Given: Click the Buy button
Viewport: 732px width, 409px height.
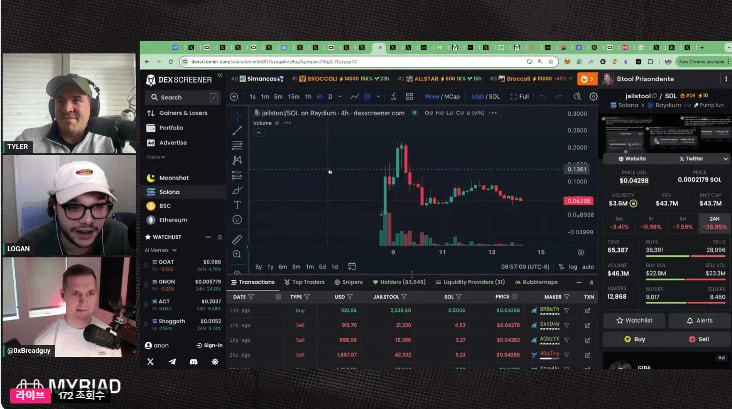Looking at the screenshot, I should click(x=634, y=339).
